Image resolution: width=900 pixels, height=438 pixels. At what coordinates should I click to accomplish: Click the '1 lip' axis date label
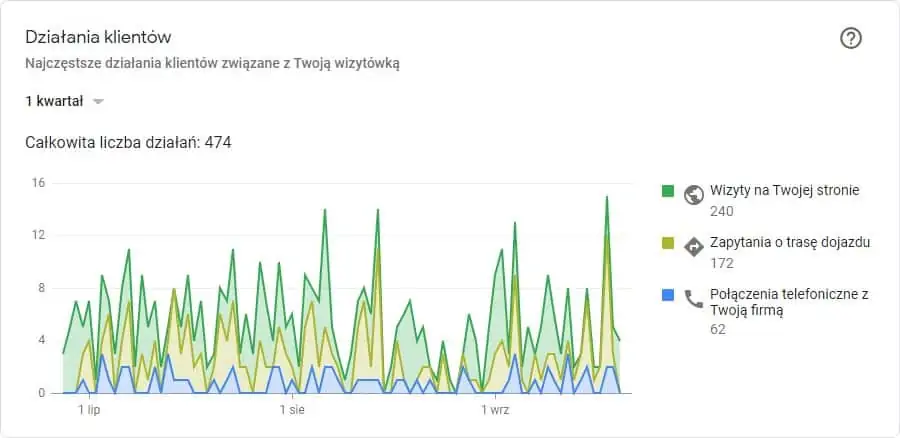(x=89, y=410)
